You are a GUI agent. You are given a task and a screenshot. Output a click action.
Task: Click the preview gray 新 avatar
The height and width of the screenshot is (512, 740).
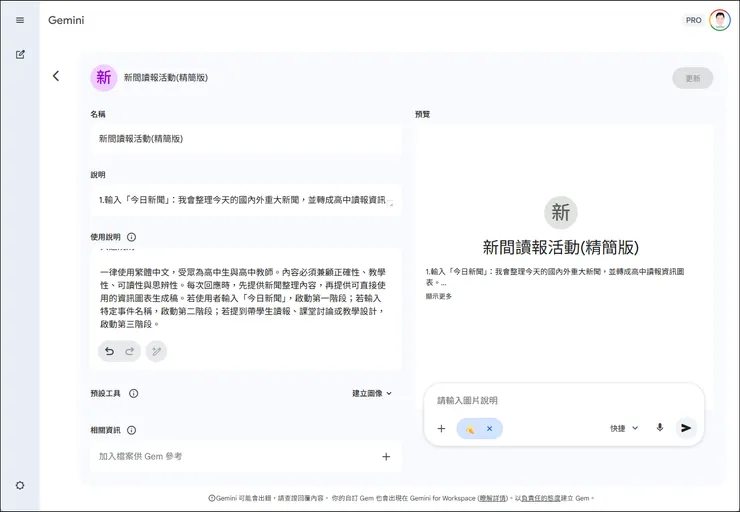click(561, 212)
